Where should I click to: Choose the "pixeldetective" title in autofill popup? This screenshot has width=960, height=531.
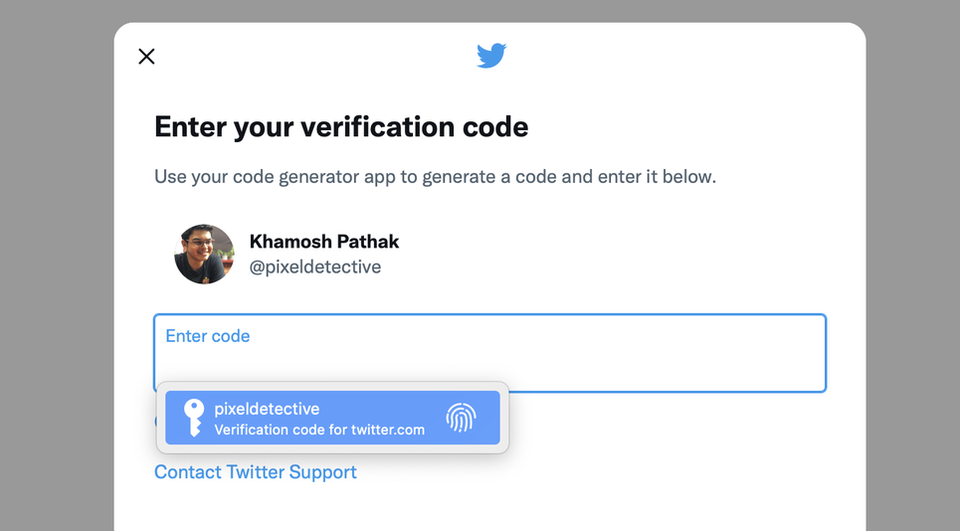pos(267,409)
